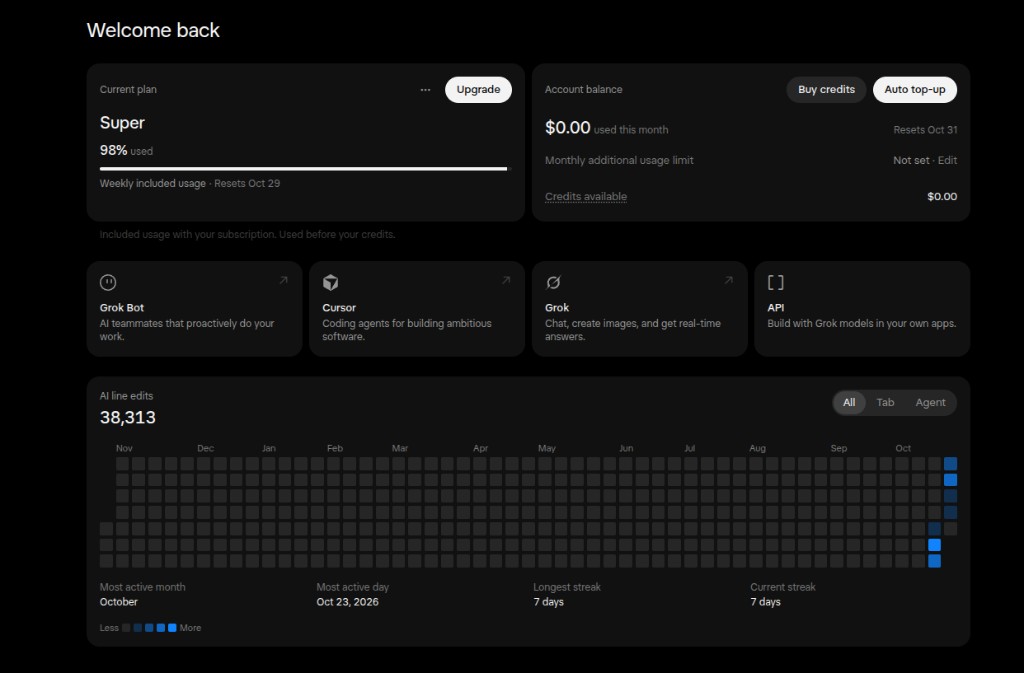Click the "Nov" month label on the heatmap
The image size is (1024, 673).
coord(124,448)
